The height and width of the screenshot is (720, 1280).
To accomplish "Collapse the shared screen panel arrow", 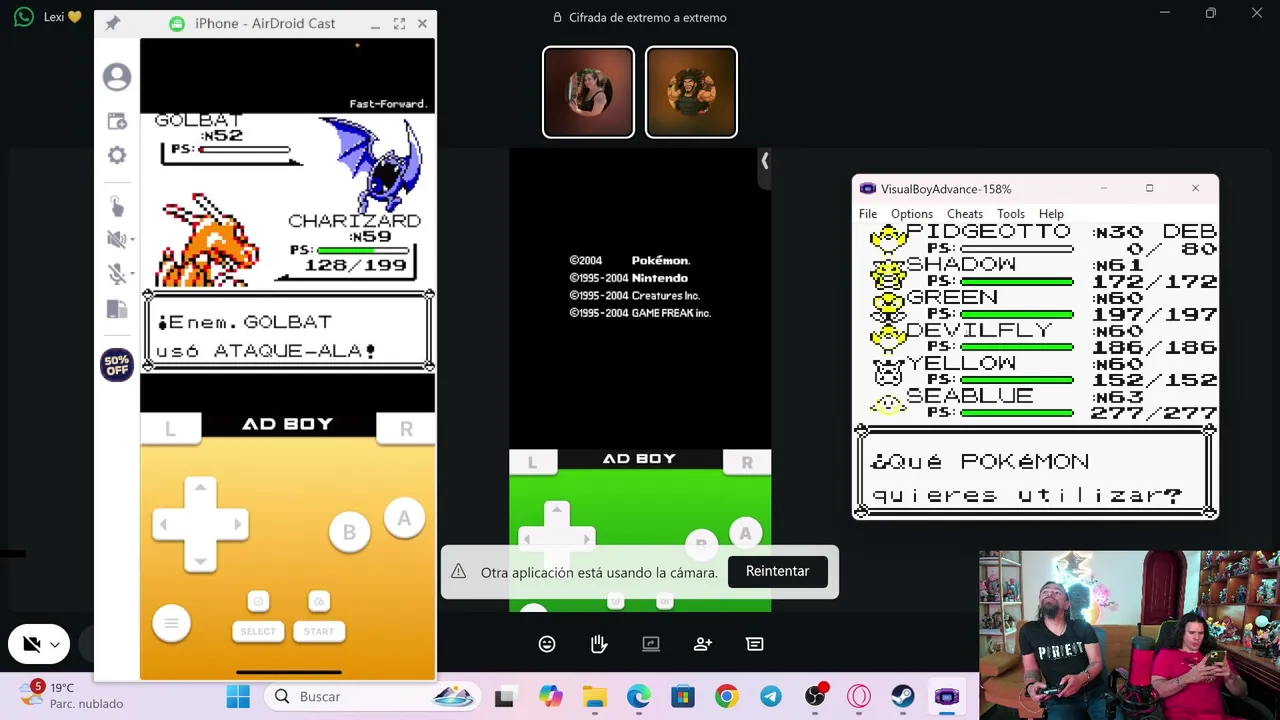I will tap(764, 160).
